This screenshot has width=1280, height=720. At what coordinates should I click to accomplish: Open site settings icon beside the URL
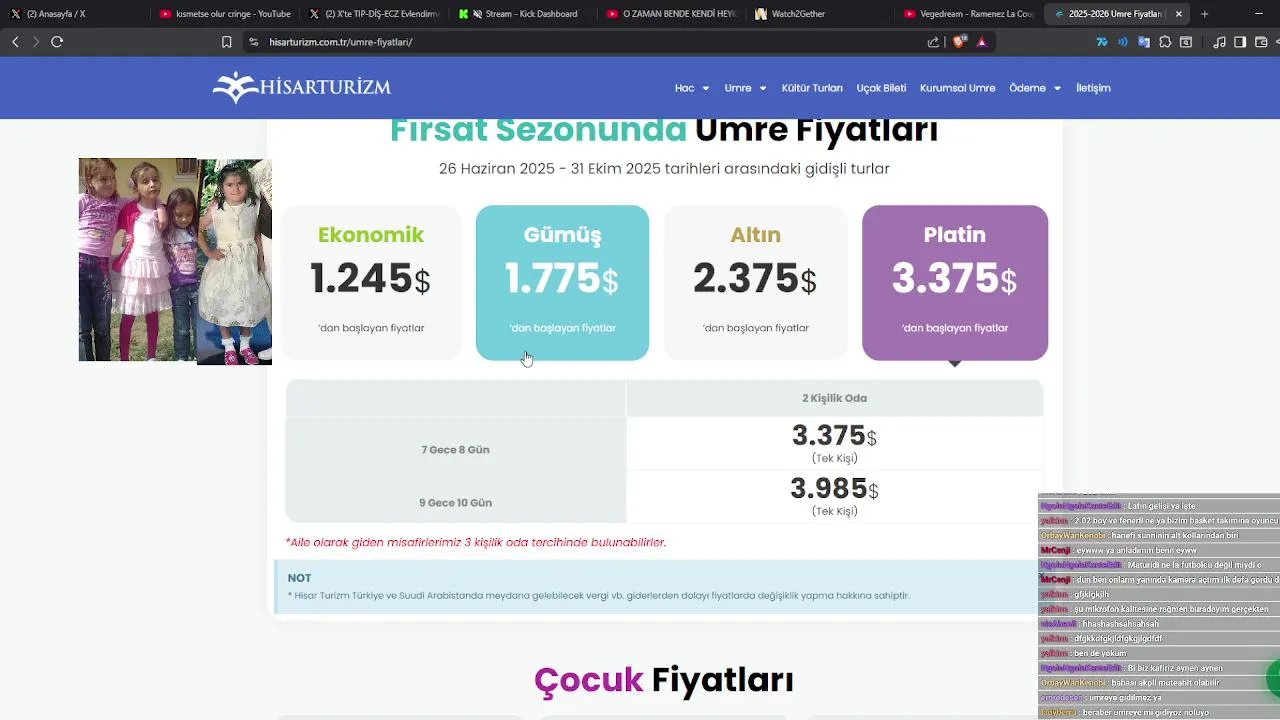254,42
